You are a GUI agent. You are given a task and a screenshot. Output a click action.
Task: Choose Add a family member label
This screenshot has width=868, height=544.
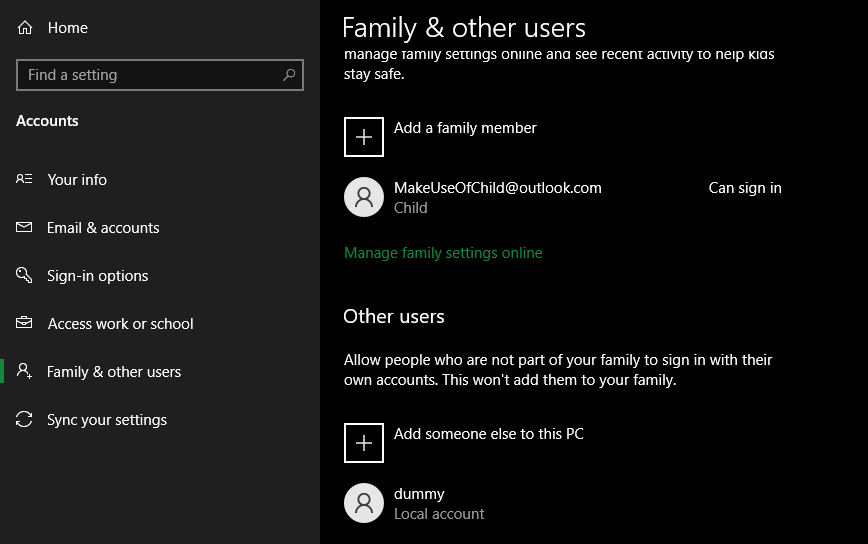click(465, 128)
